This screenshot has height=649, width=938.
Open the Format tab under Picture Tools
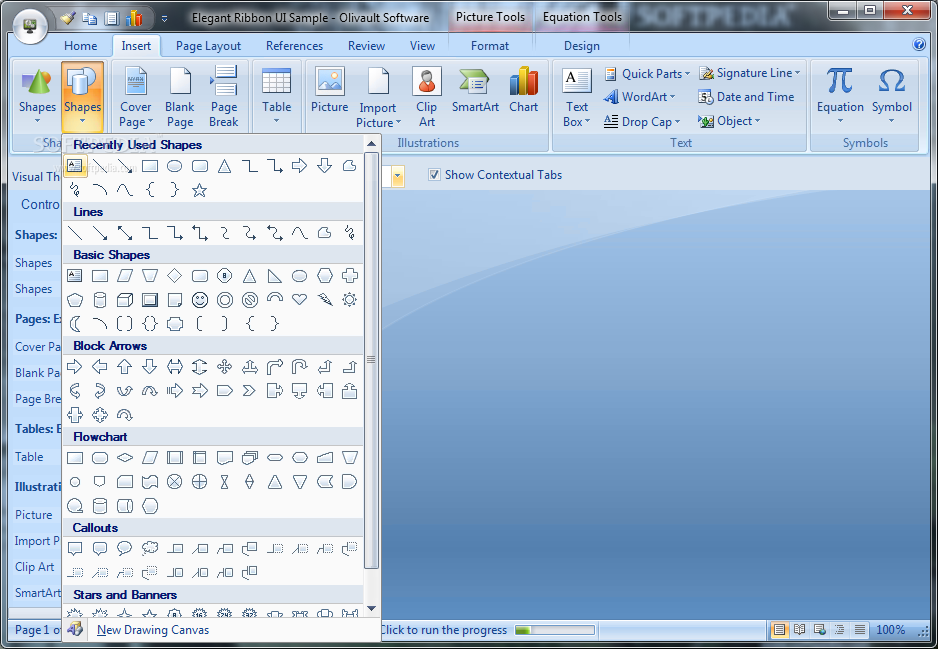point(489,45)
